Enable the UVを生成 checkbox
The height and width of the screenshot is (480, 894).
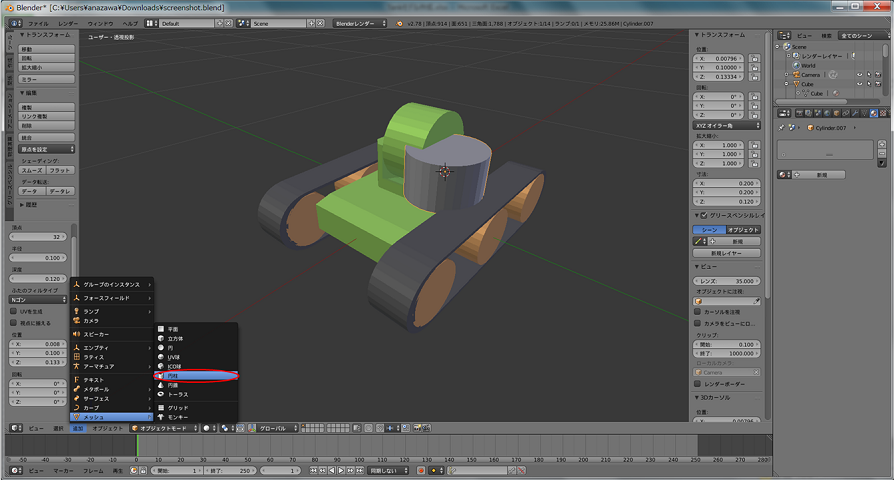[12, 311]
